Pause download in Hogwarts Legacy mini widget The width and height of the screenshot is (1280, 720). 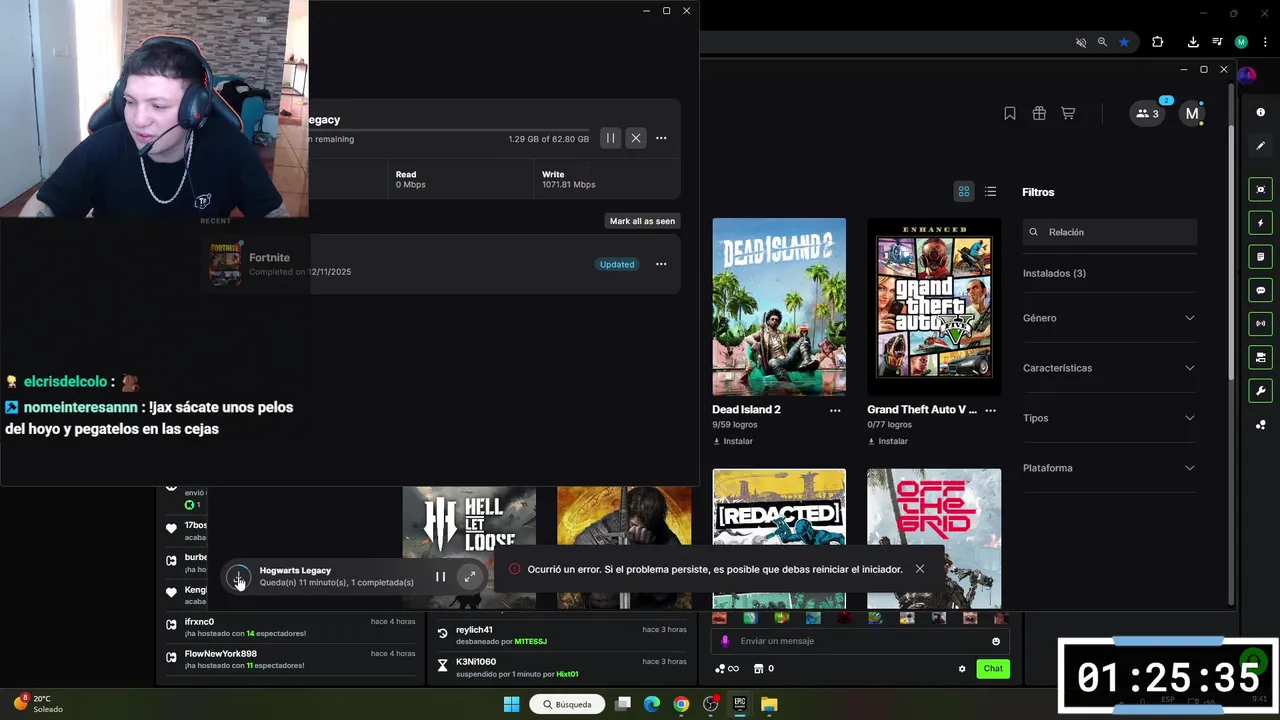point(440,576)
